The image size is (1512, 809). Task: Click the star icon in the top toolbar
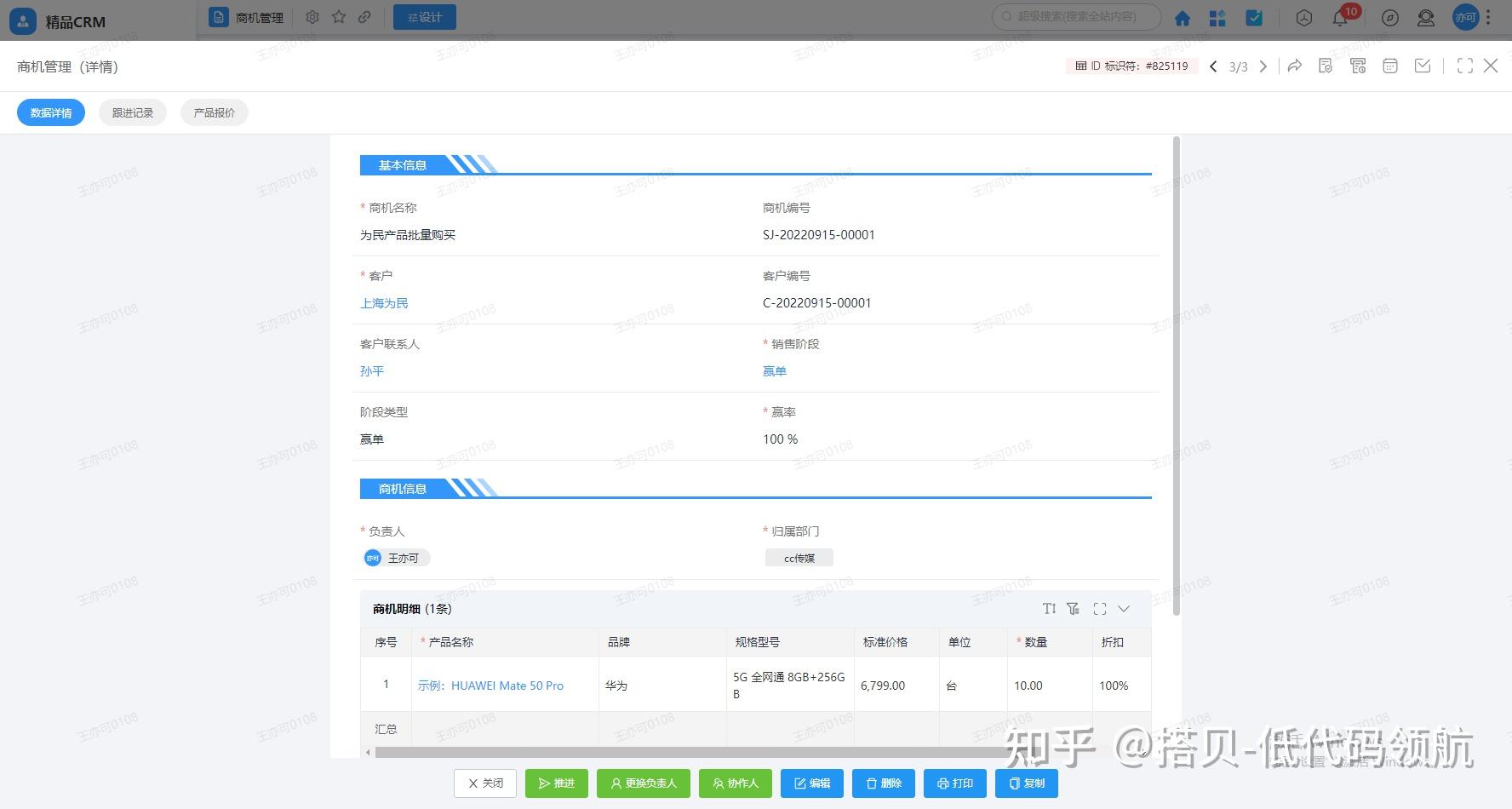coord(338,16)
